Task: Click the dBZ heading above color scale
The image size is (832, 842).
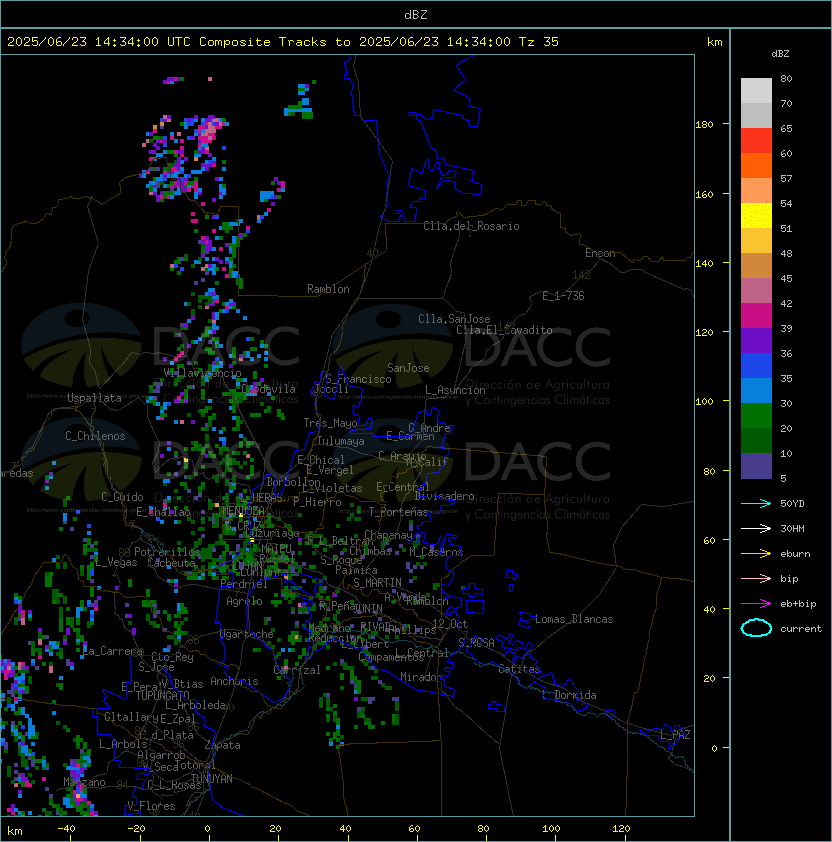Action: point(780,54)
